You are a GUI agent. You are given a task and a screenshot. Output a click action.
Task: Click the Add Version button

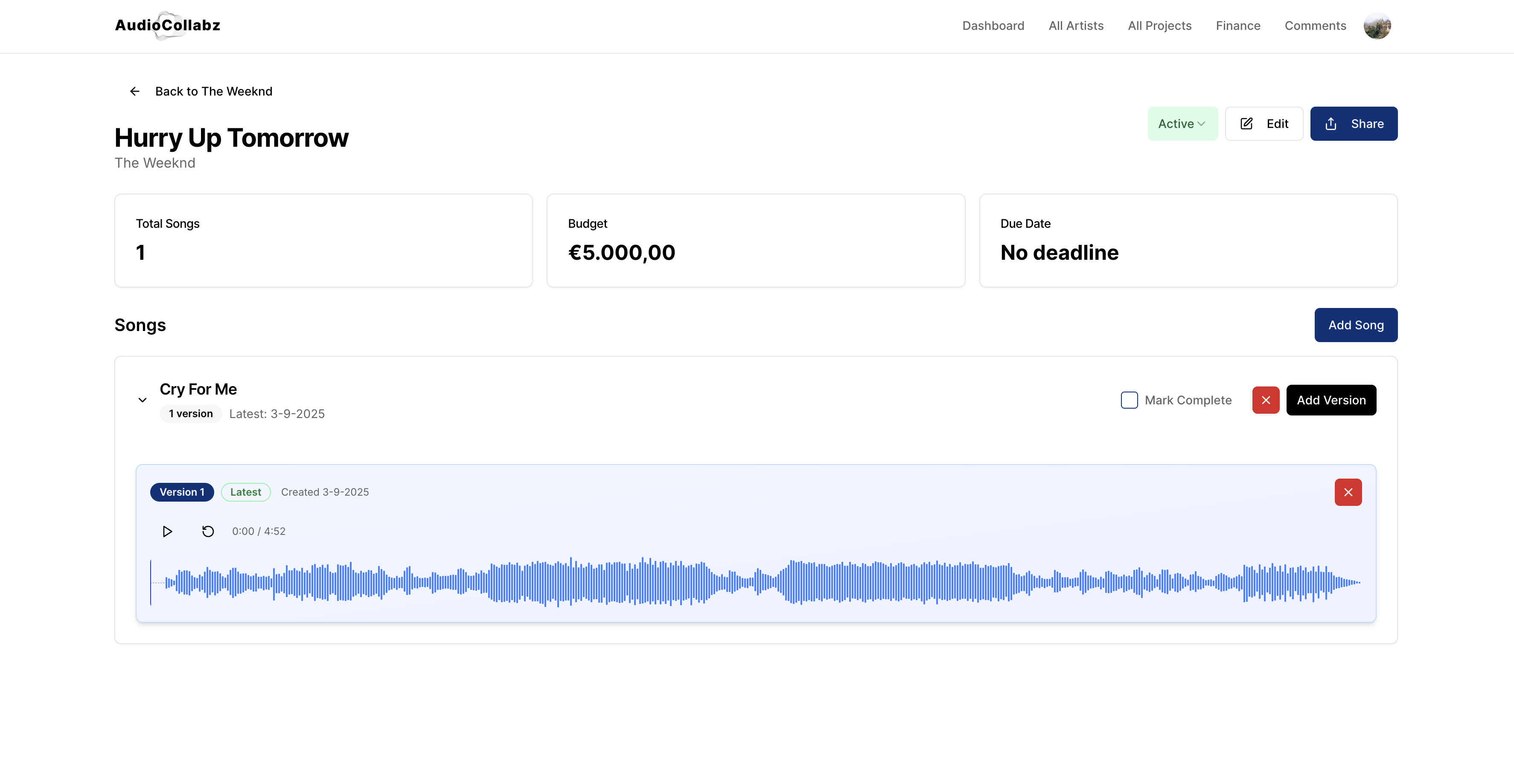(x=1331, y=400)
